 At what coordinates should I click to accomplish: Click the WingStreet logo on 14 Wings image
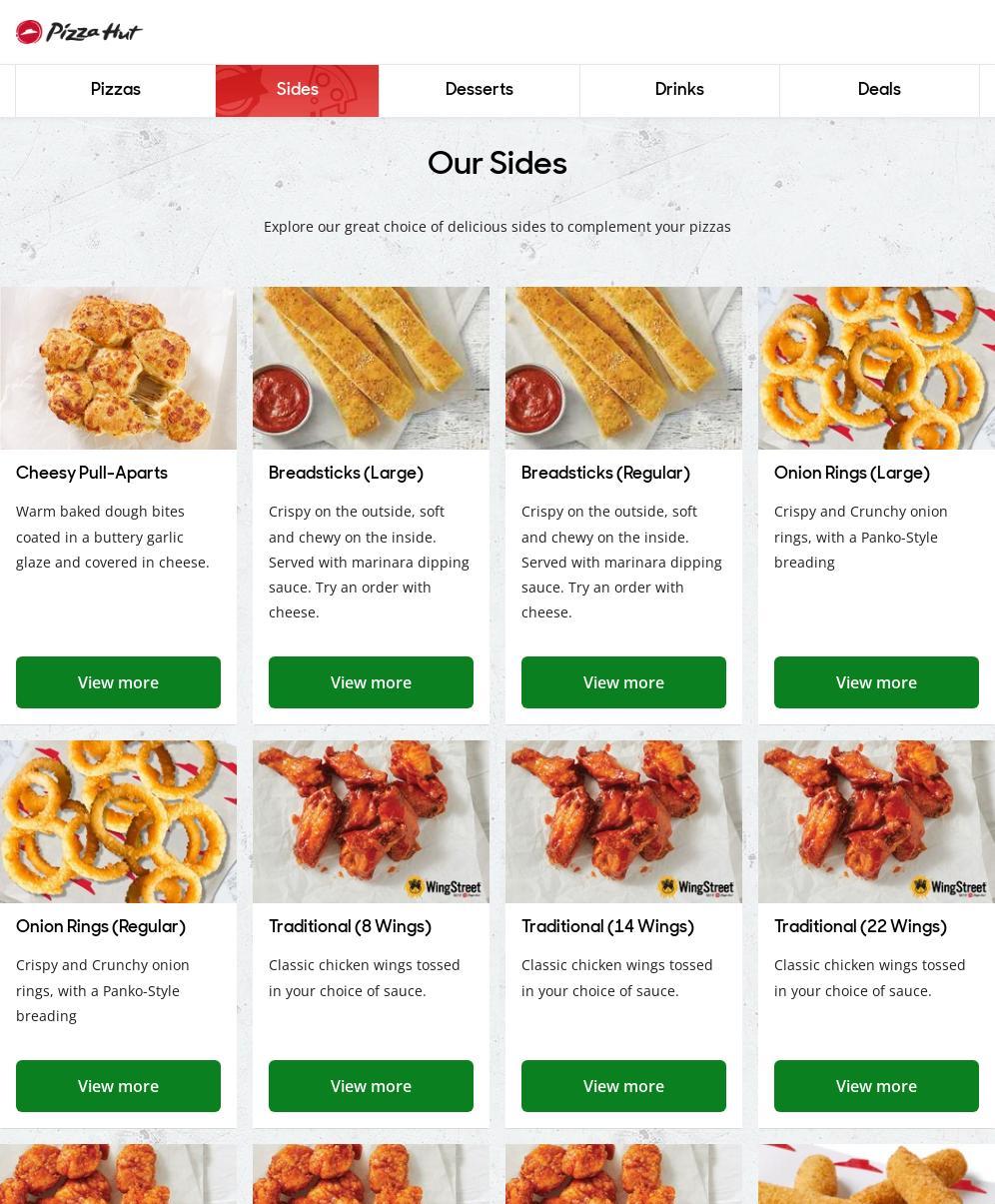coord(696,887)
